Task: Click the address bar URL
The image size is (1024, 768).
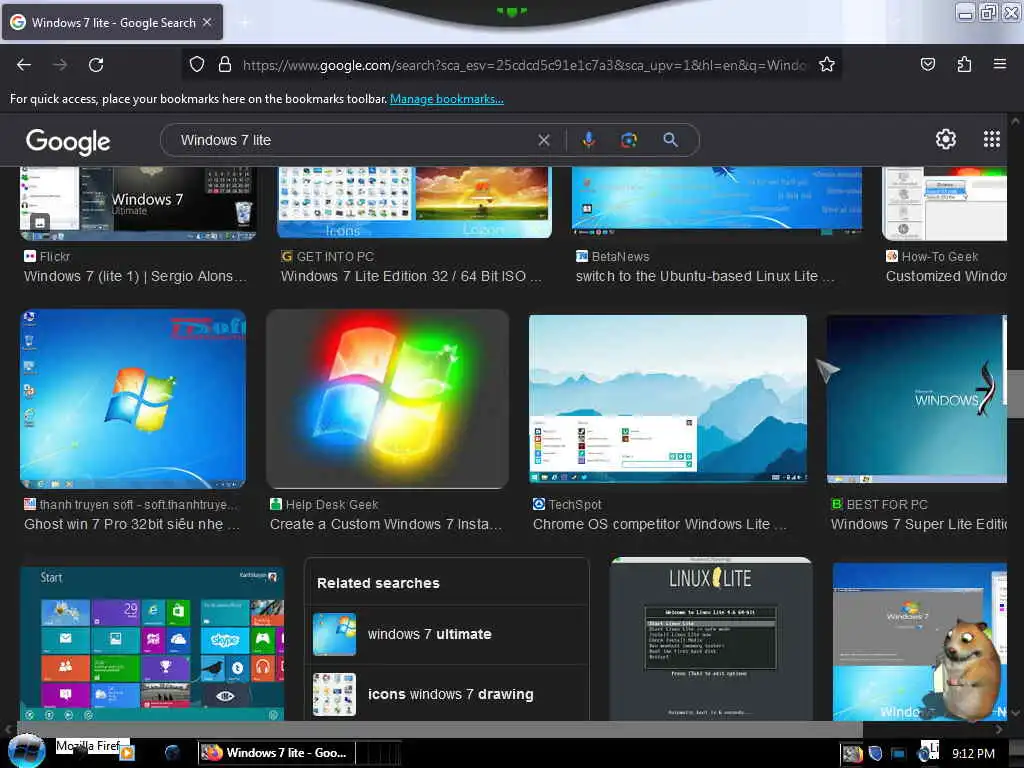Action: 524,65
